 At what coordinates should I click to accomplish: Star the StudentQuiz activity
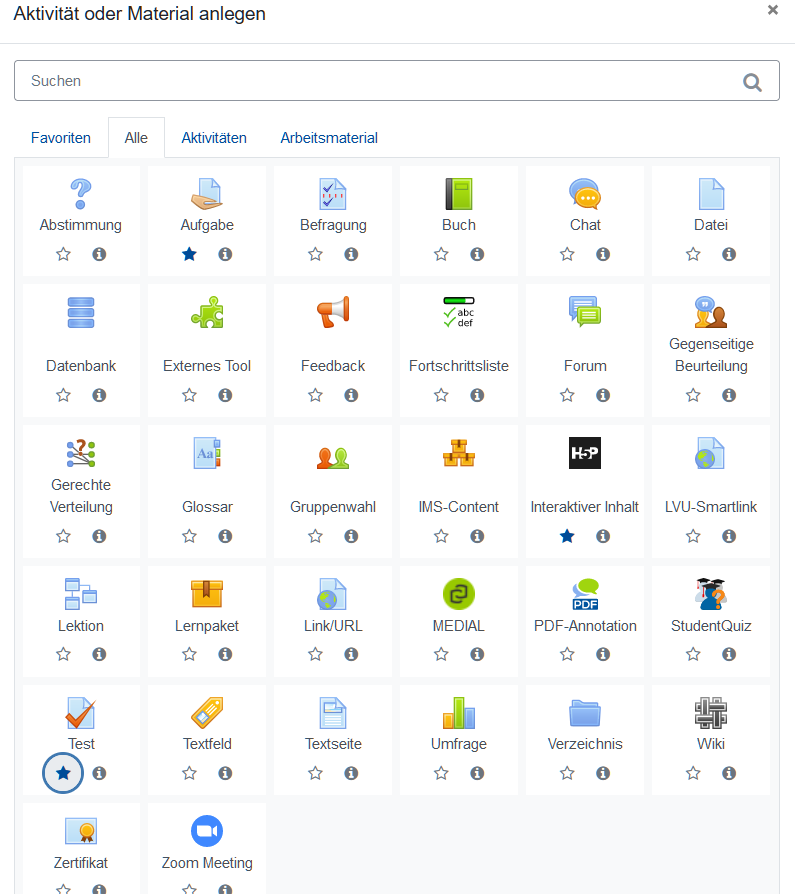(x=693, y=654)
